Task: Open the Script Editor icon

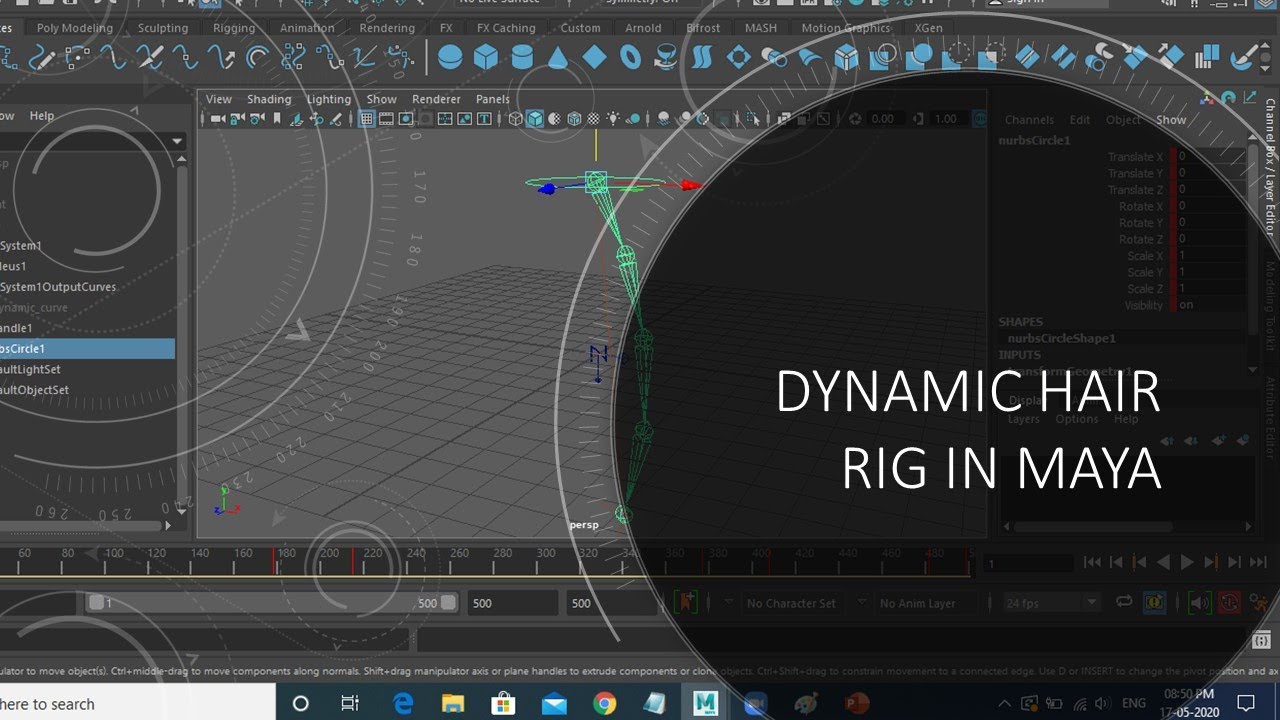Action: [1261, 640]
